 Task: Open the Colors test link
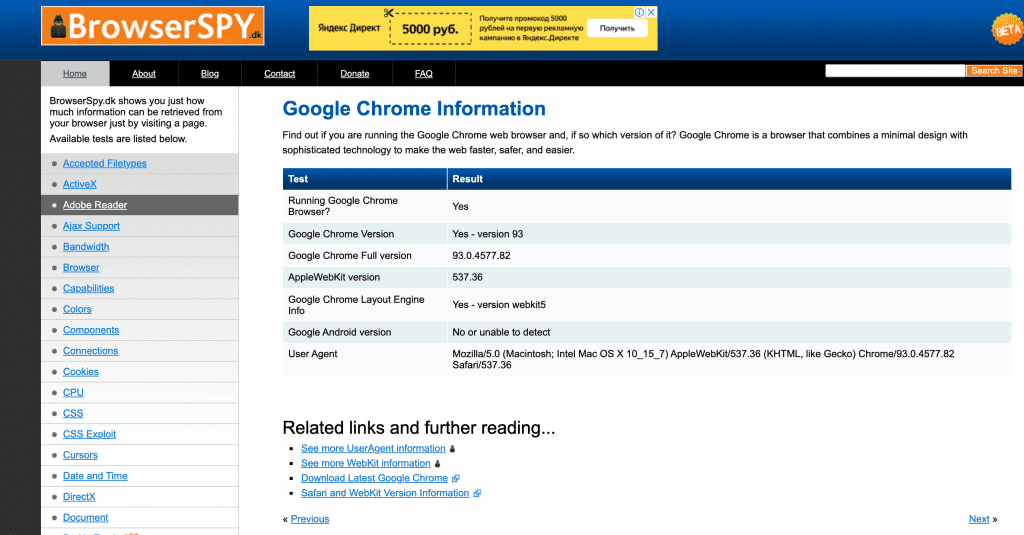click(77, 310)
